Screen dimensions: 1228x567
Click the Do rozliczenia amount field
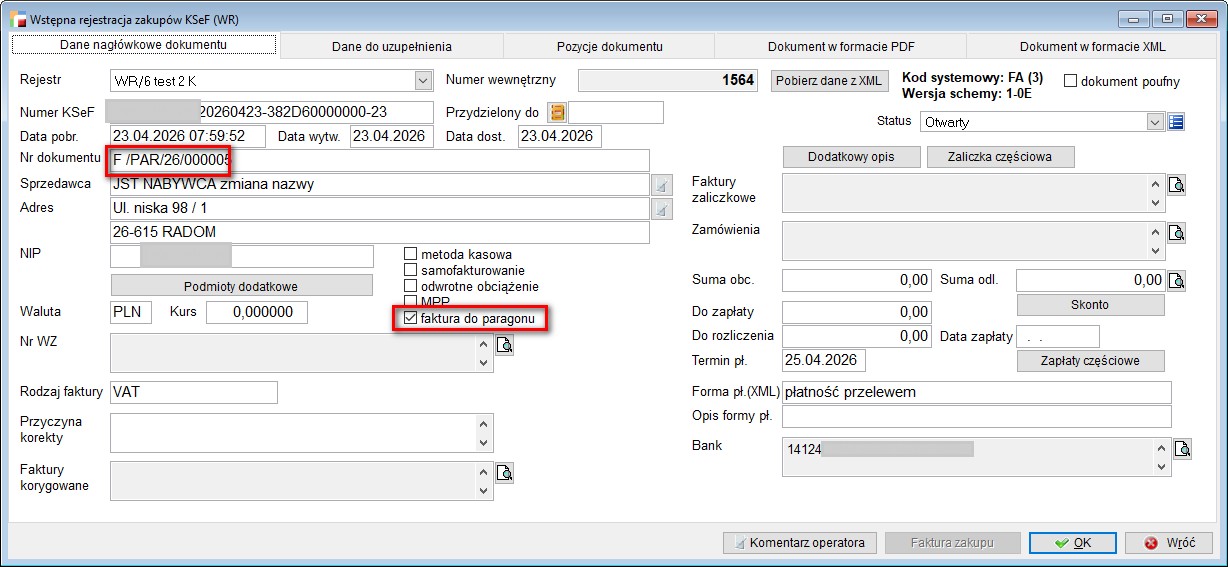click(x=857, y=336)
